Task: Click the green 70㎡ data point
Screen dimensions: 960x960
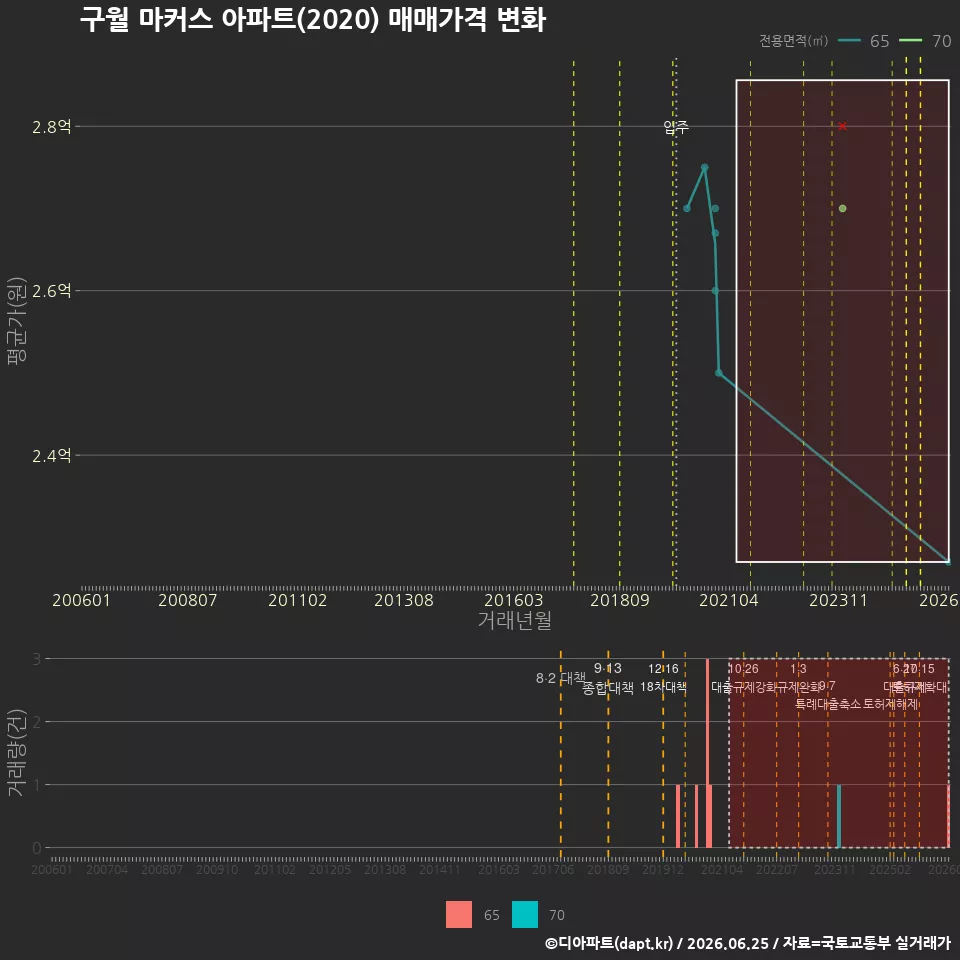Action: point(842,209)
